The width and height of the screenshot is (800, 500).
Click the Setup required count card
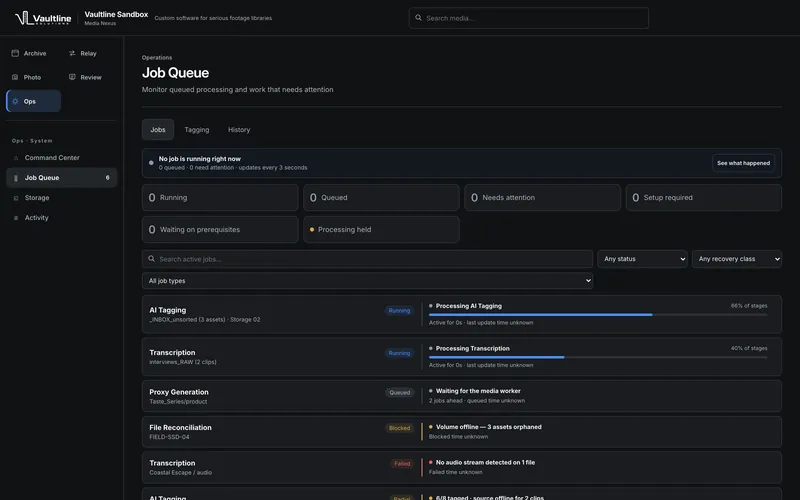(x=704, y=197)
